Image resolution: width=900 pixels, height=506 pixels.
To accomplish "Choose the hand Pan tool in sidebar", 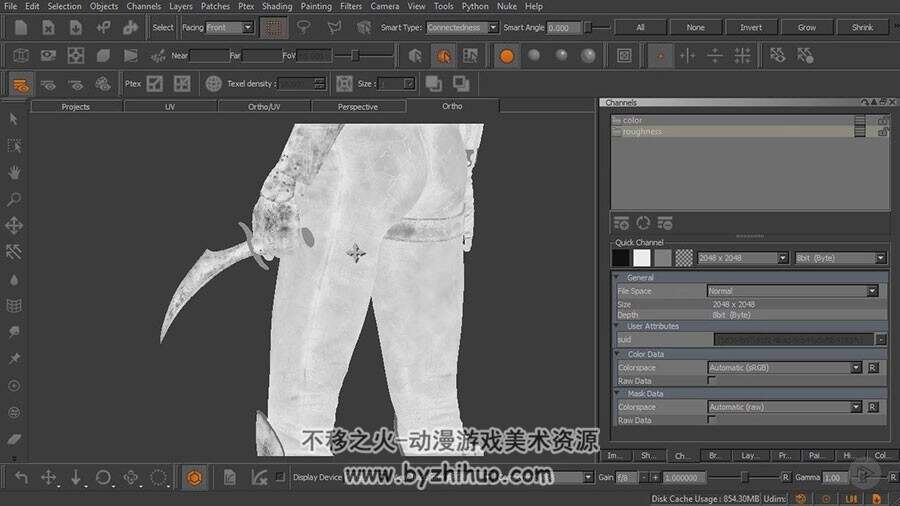I will pyautogui.click(x=14, y=172).
